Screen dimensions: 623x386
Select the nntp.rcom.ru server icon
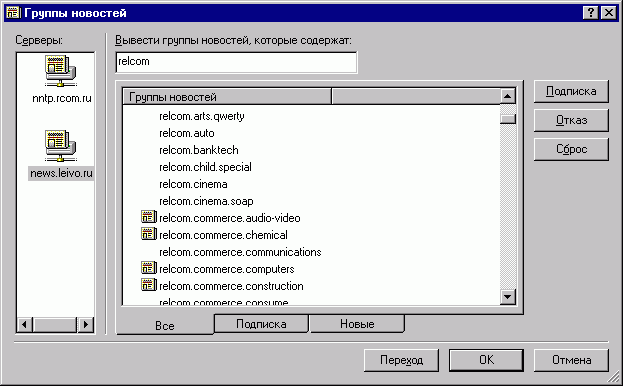pos(60,71)
